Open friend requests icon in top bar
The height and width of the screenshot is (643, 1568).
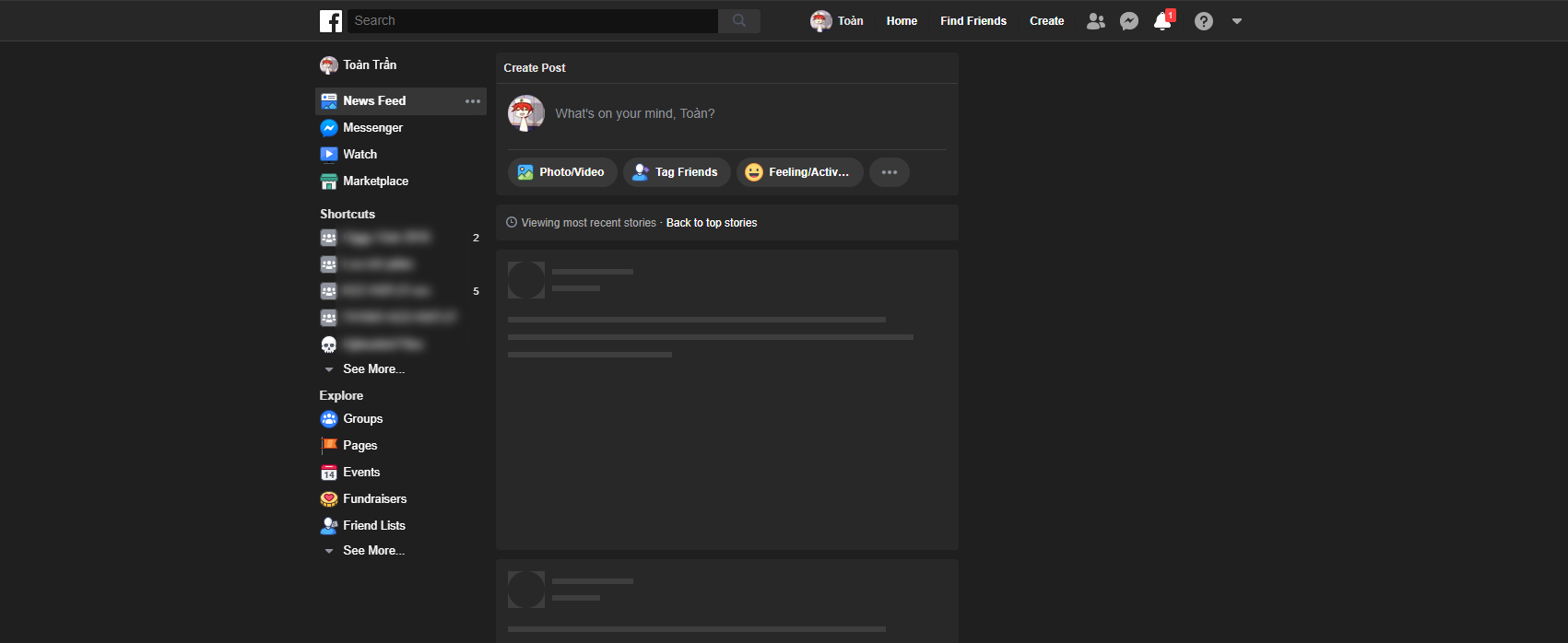[1095, 21]
